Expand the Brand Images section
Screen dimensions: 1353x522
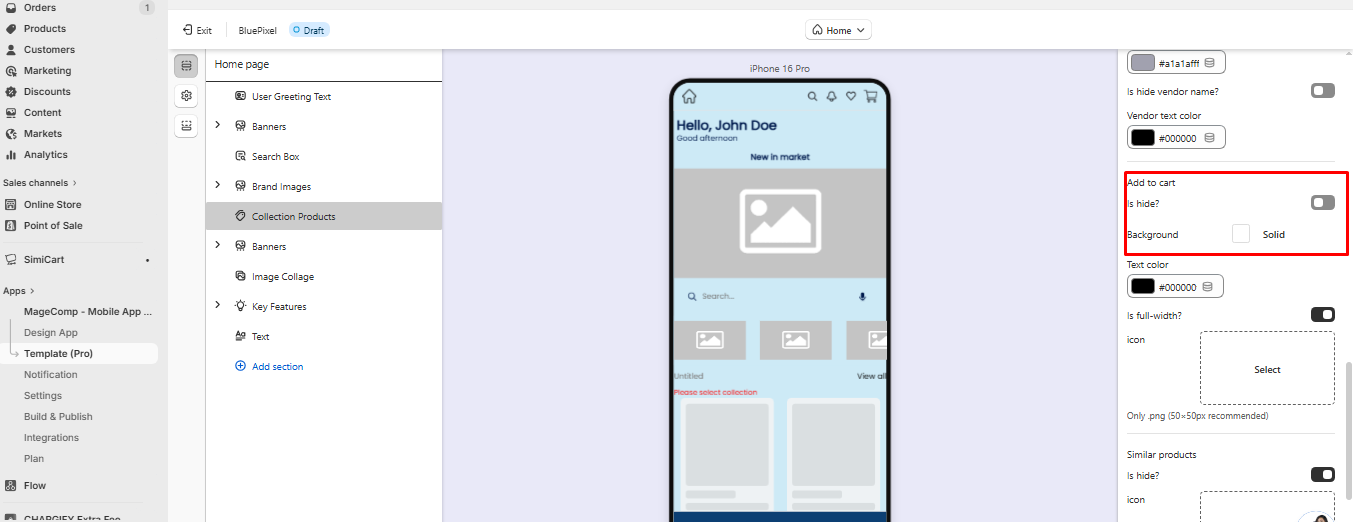pyautogui.click(x=218, y=186)
